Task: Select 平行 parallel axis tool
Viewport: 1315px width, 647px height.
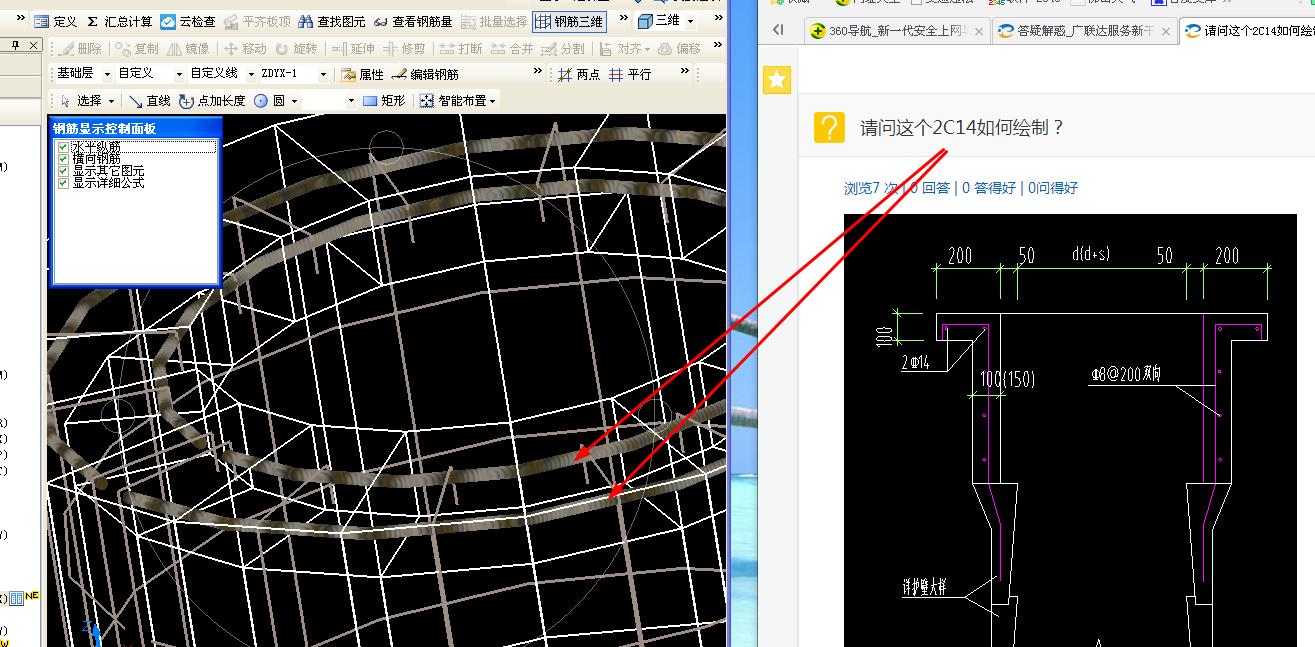Action: click(630, 74)
